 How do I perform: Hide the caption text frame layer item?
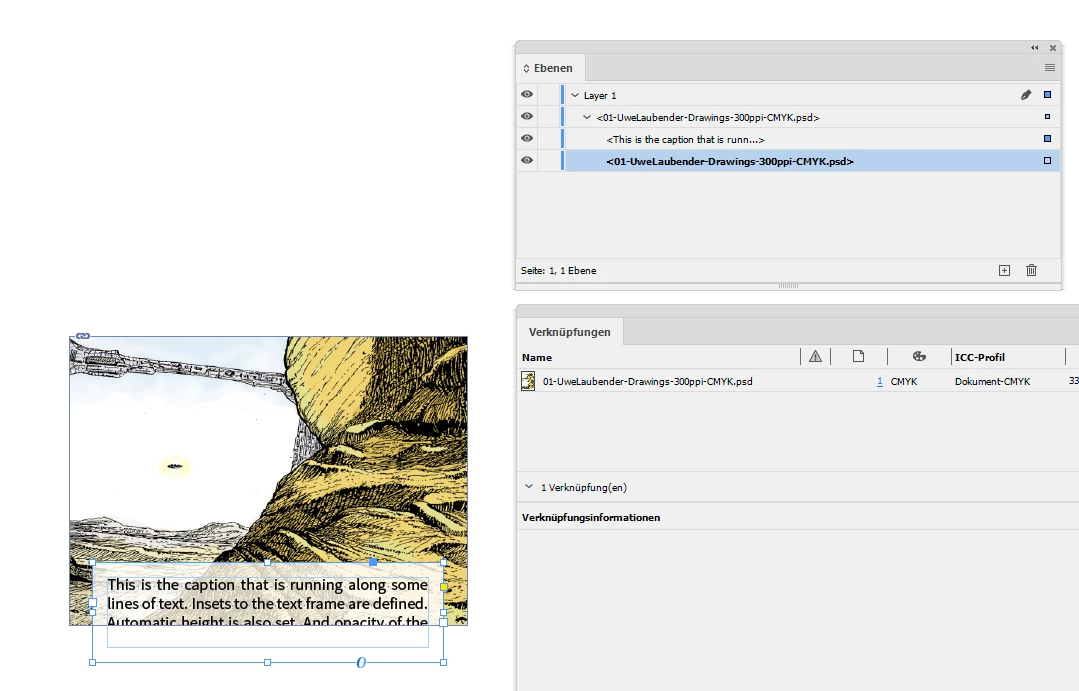point(527,139)
